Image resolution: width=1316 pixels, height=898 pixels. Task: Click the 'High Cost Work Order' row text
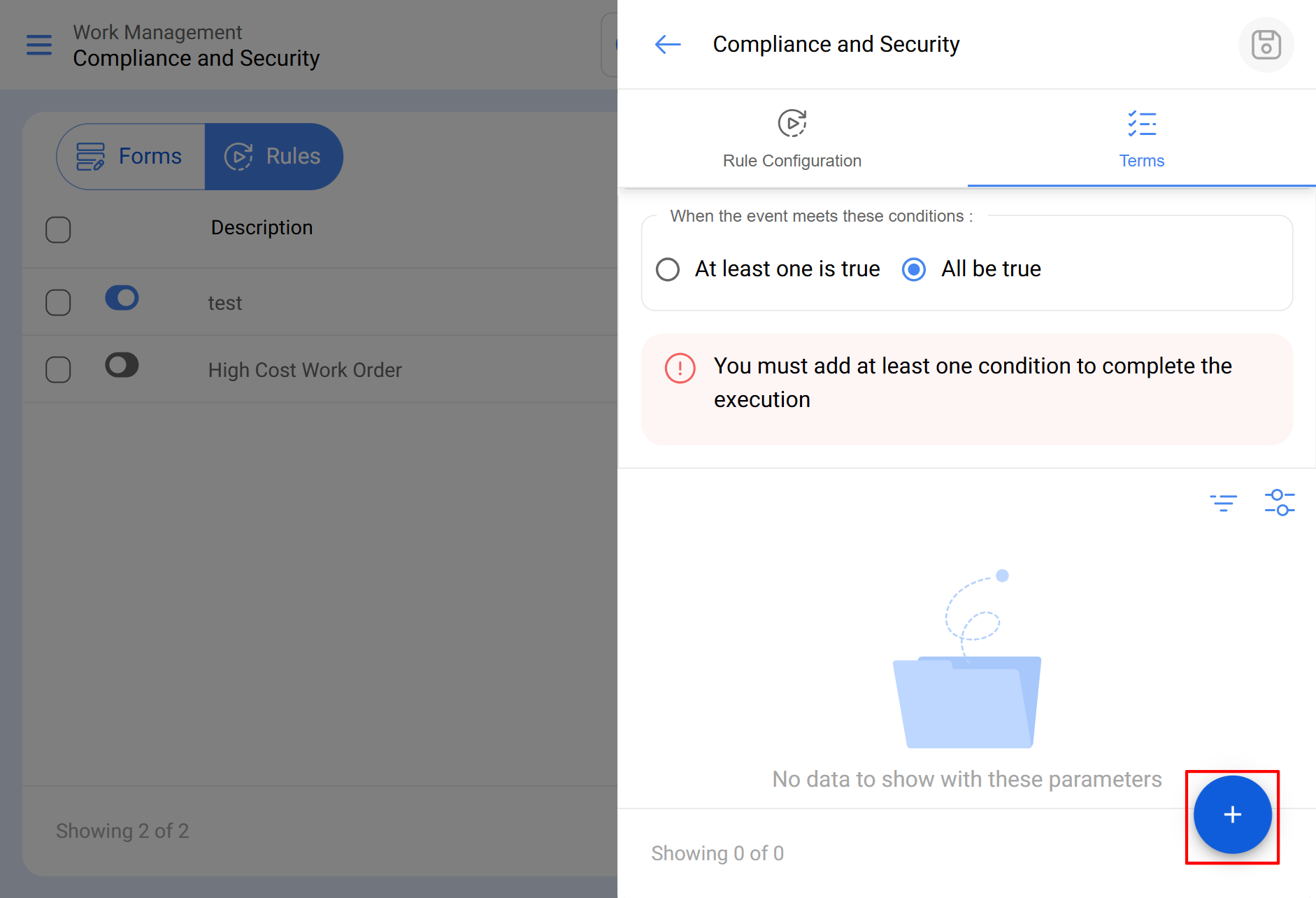pyautogui.click(x=305, y=370)
